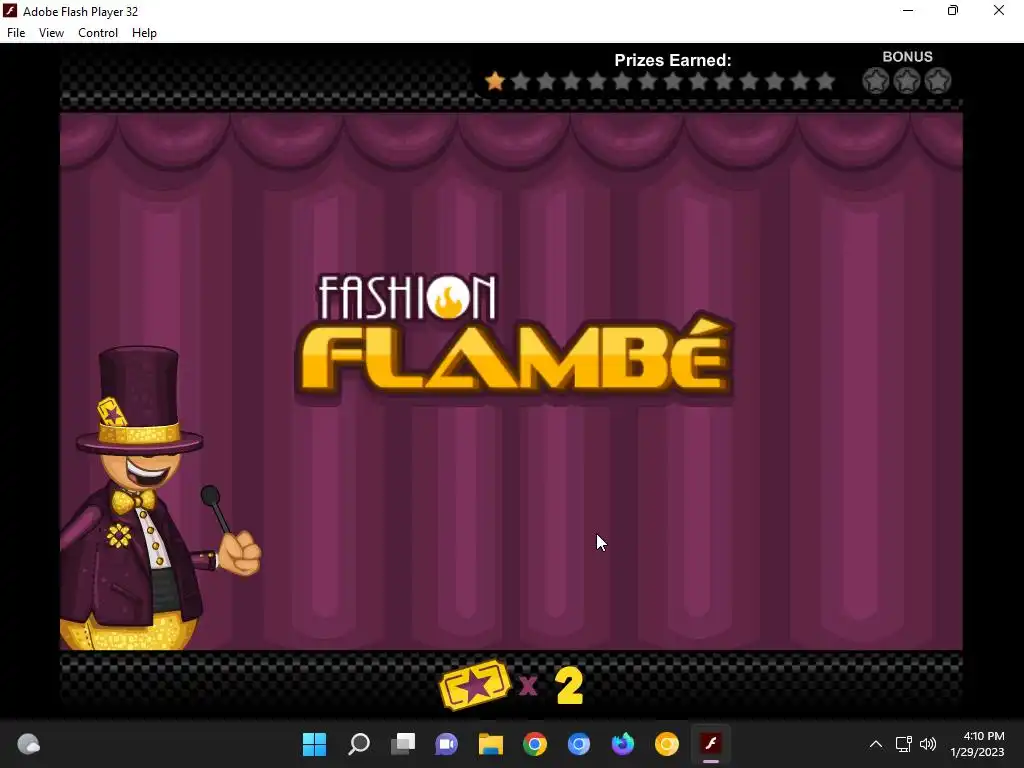This screenshot has height=768, width=1024.
Task: Open network settings tray icon
Action: [x=904, y=744]
